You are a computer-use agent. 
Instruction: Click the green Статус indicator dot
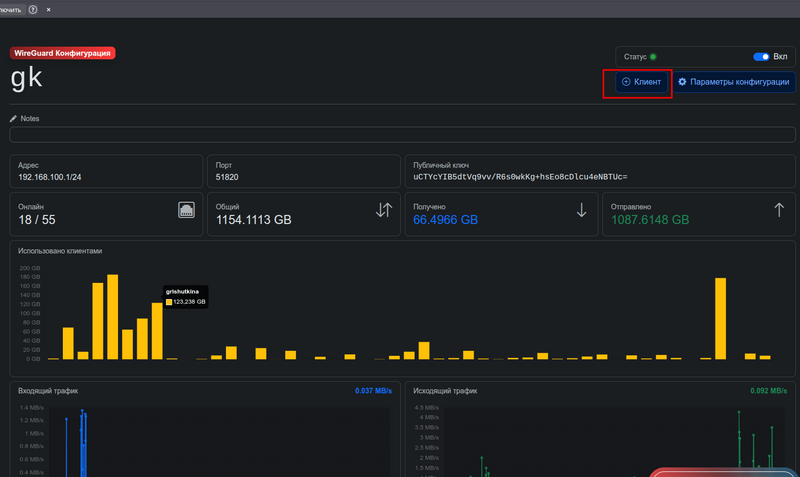[653, 57]
